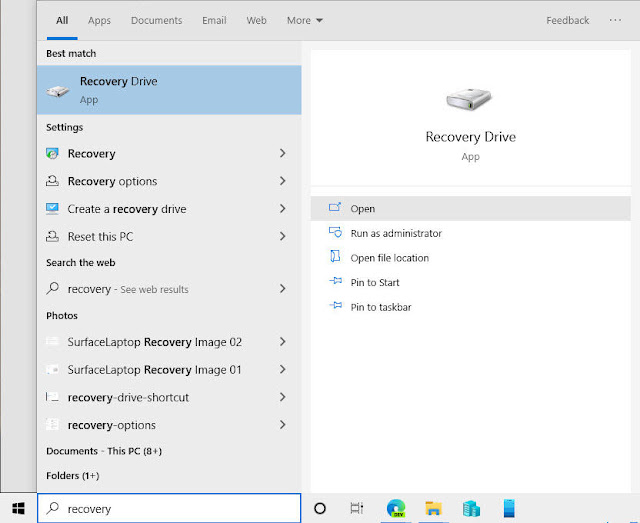This screenshot has height=523, width=640.
Task: Expand the recovery-options result arrow
Action: [x=282, y=425]
